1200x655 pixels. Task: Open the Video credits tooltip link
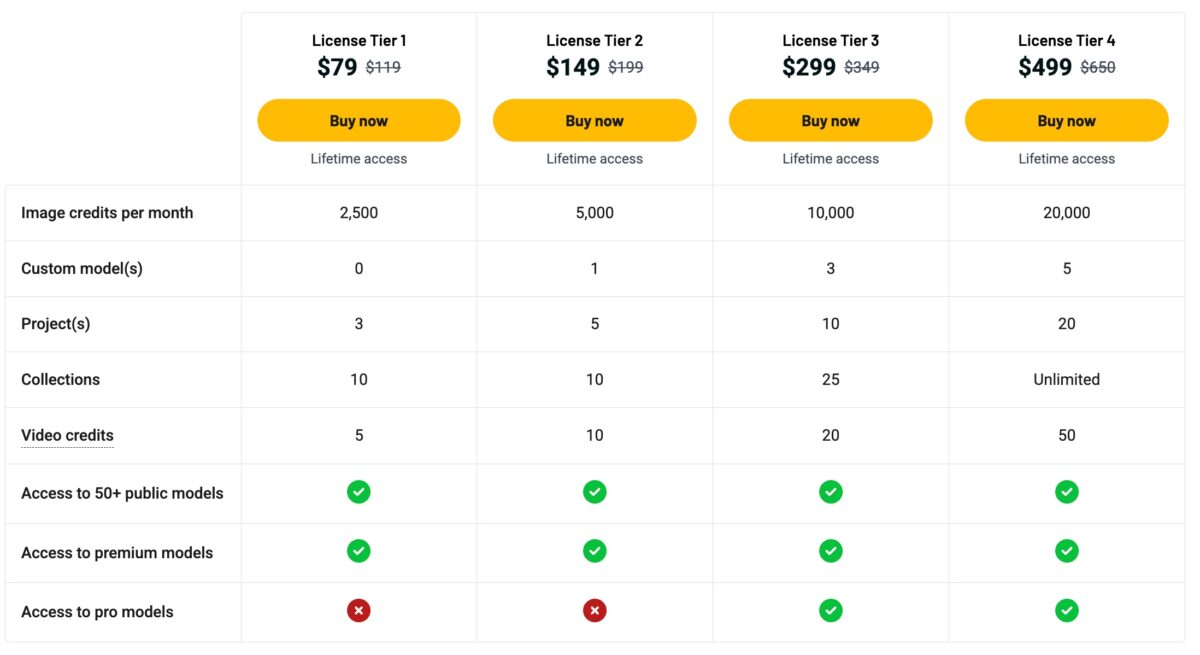[67, 435]
